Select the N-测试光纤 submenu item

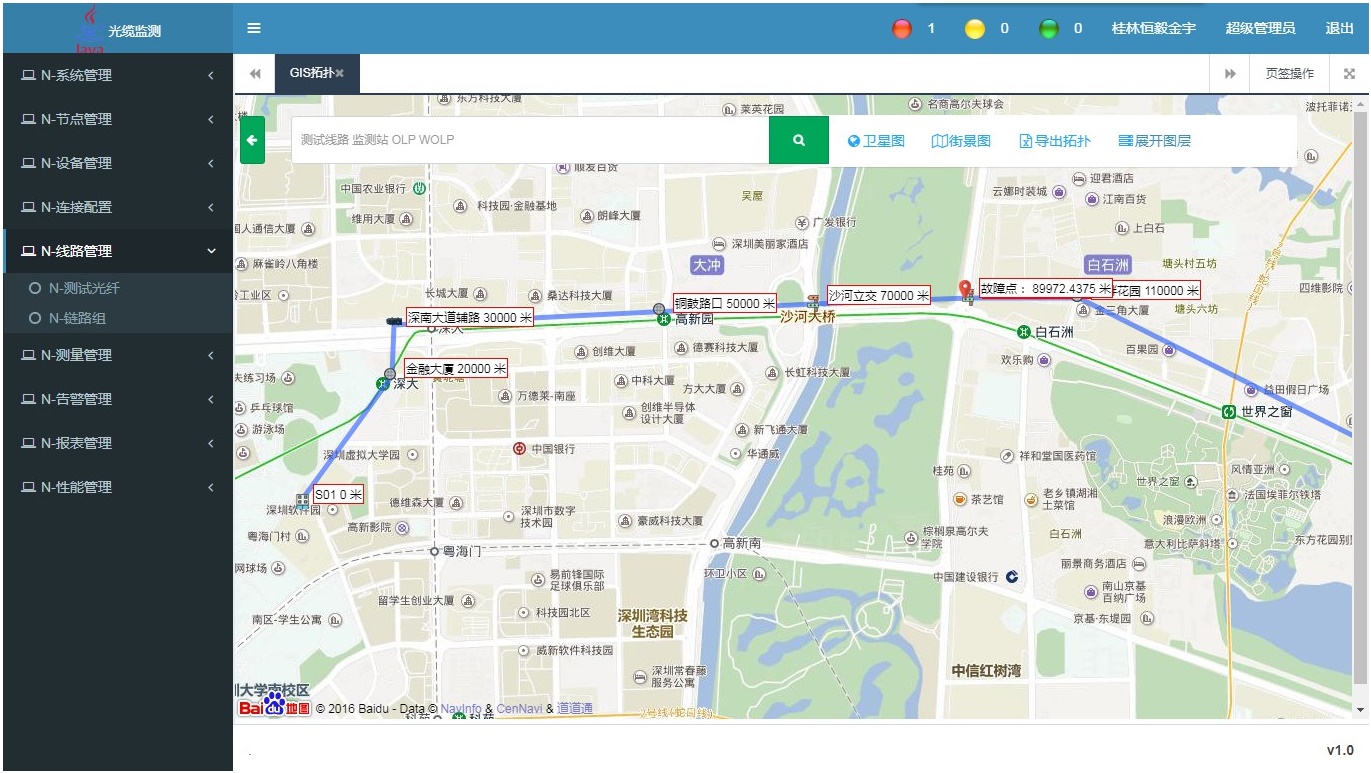pyautogui.click(x=84, y=288)
